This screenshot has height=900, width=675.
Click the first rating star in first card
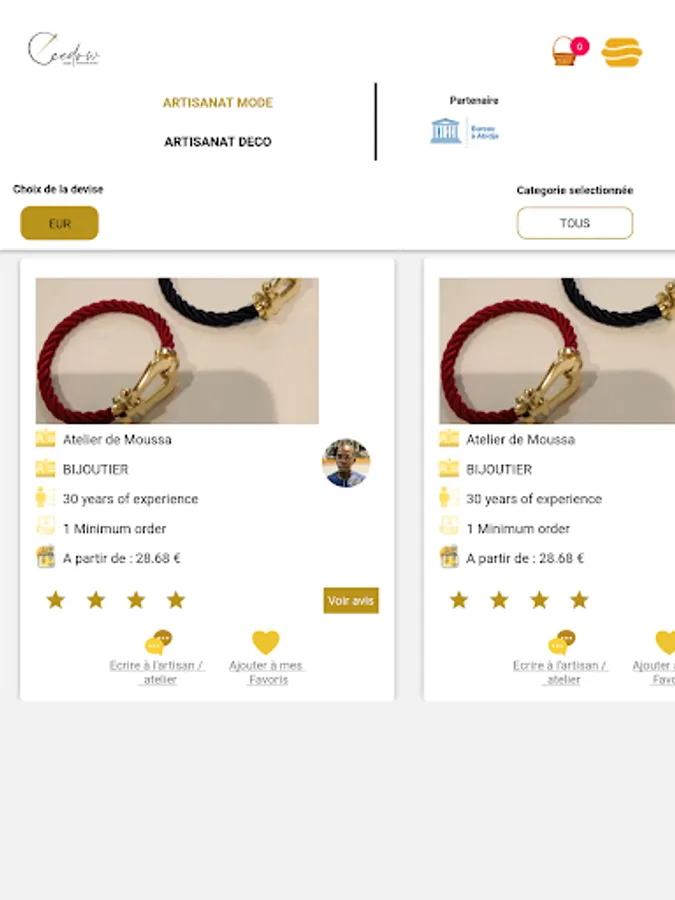[x=55, y=600]
